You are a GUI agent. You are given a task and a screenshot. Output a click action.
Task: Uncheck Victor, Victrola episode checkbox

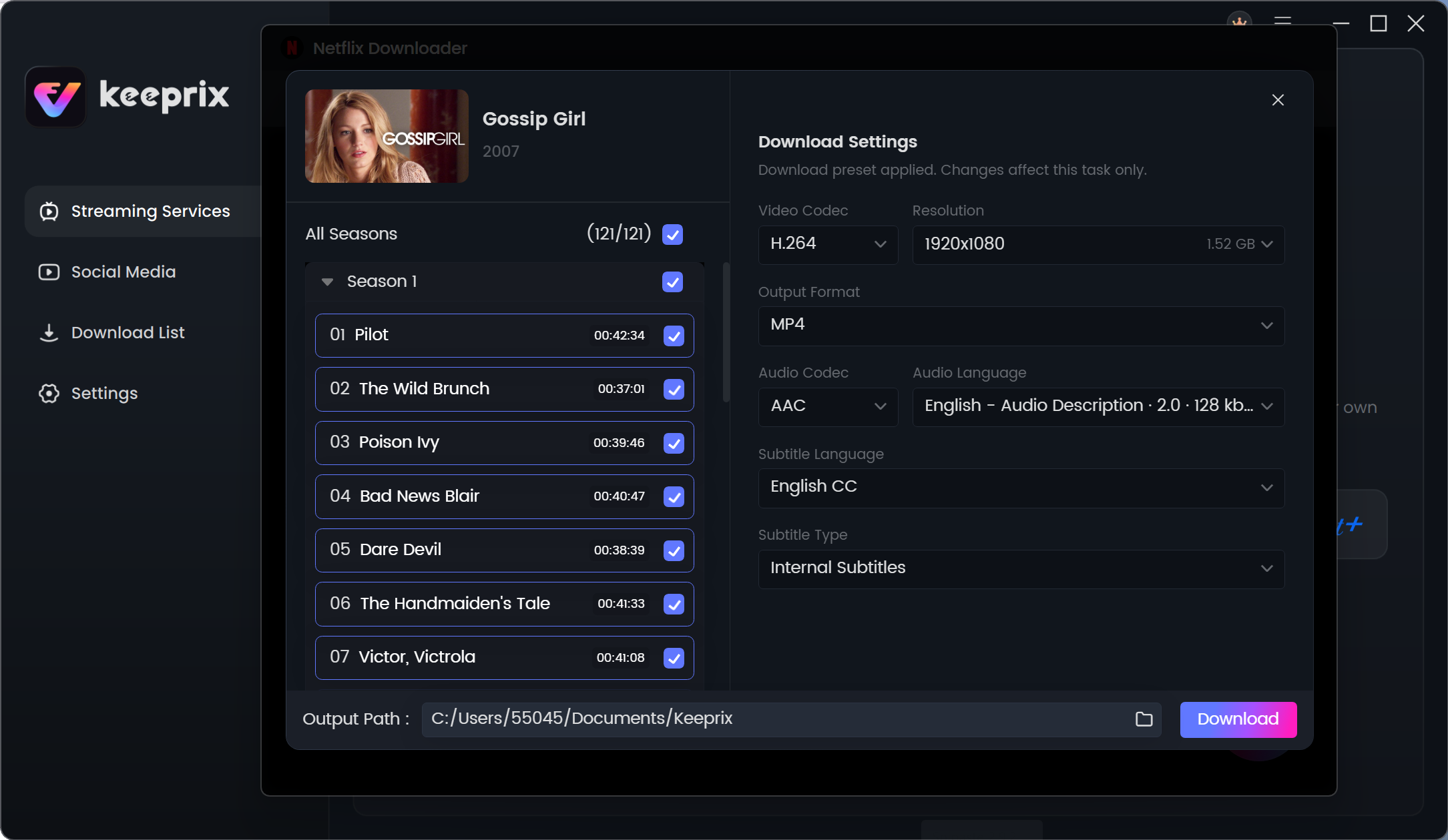click(x=674, y=658)
